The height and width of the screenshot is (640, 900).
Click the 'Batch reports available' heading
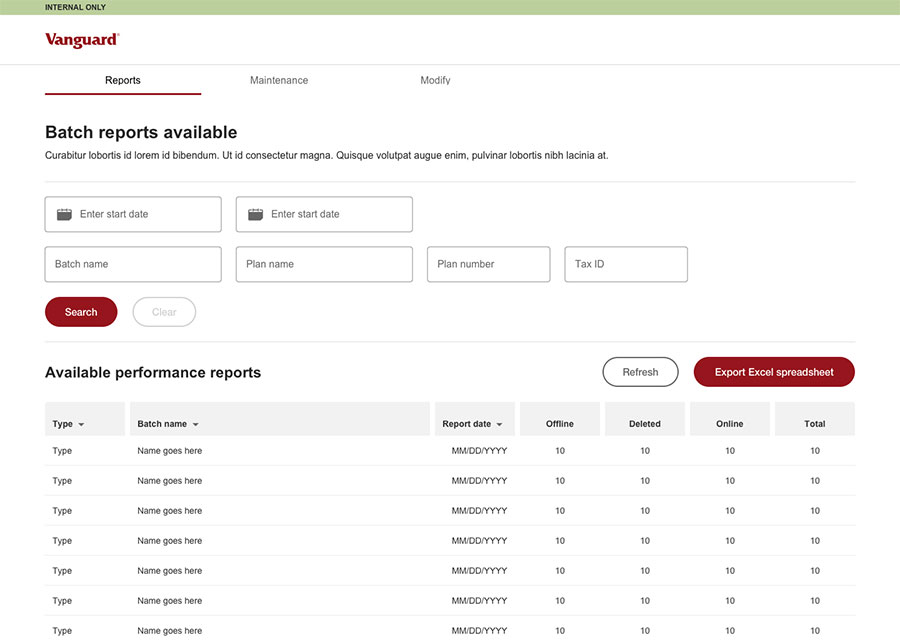141,132
